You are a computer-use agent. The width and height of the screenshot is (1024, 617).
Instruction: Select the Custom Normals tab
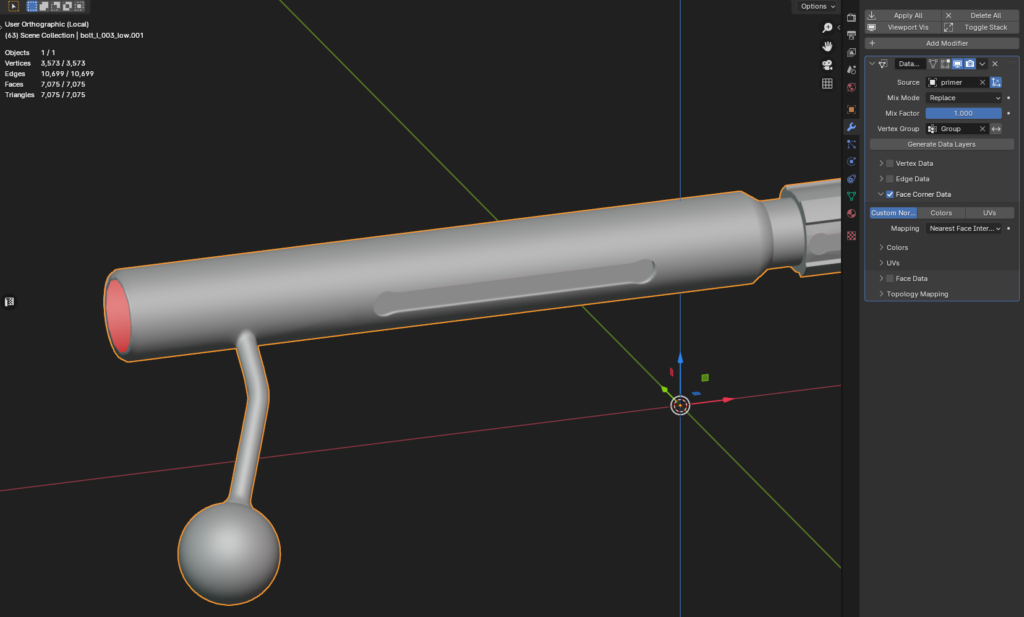[x=893, y=213]
